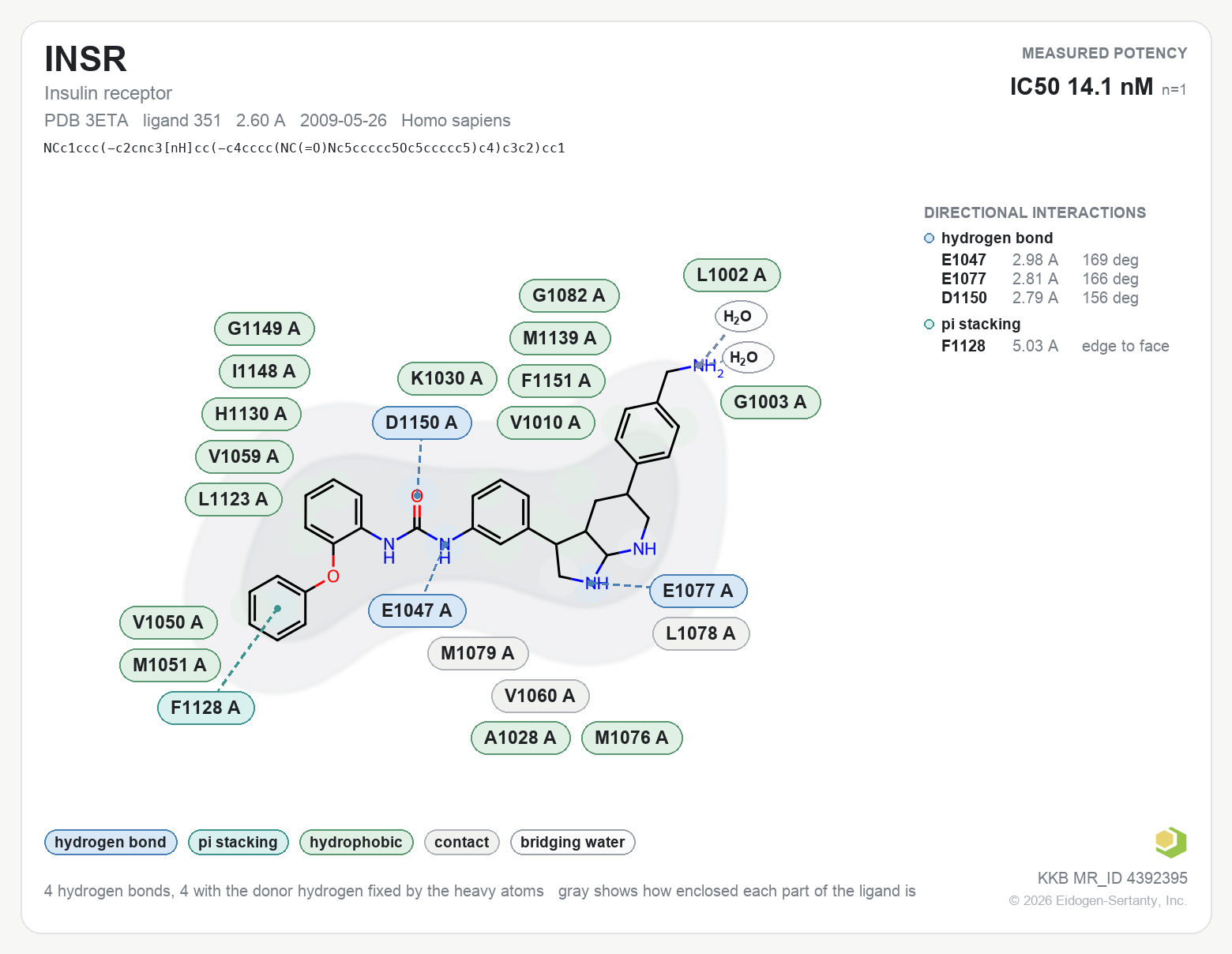Click the lower H2O bridging water node

click(x=747, y=359)
